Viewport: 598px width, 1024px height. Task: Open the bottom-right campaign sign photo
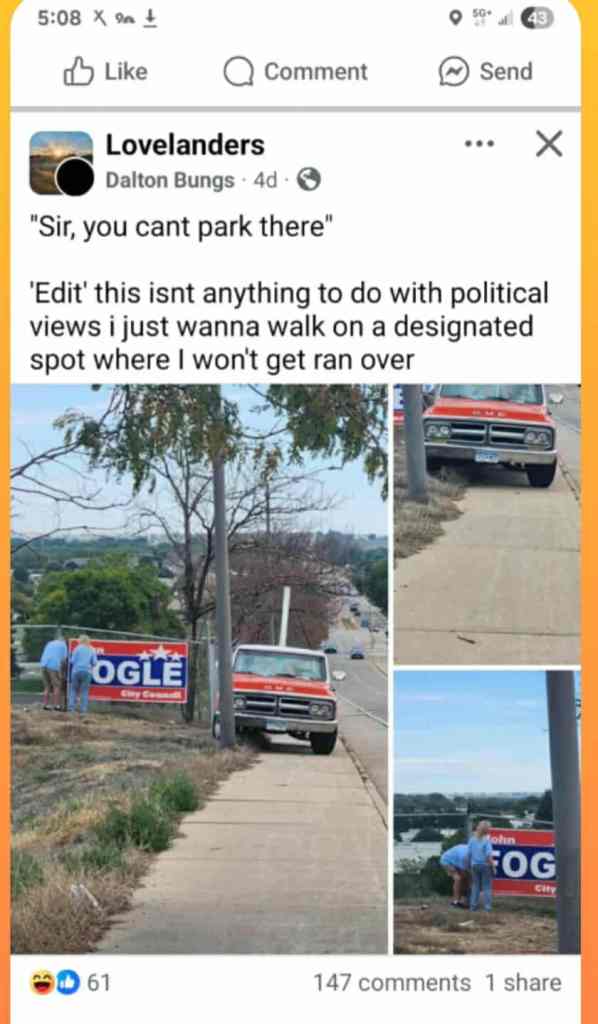[x=487, y=812]
